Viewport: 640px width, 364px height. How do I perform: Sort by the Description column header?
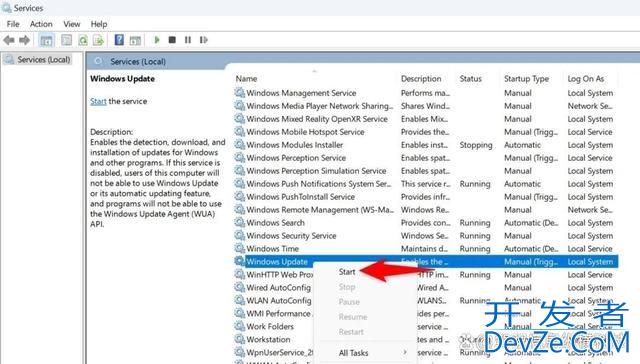(x=421, y=79)
